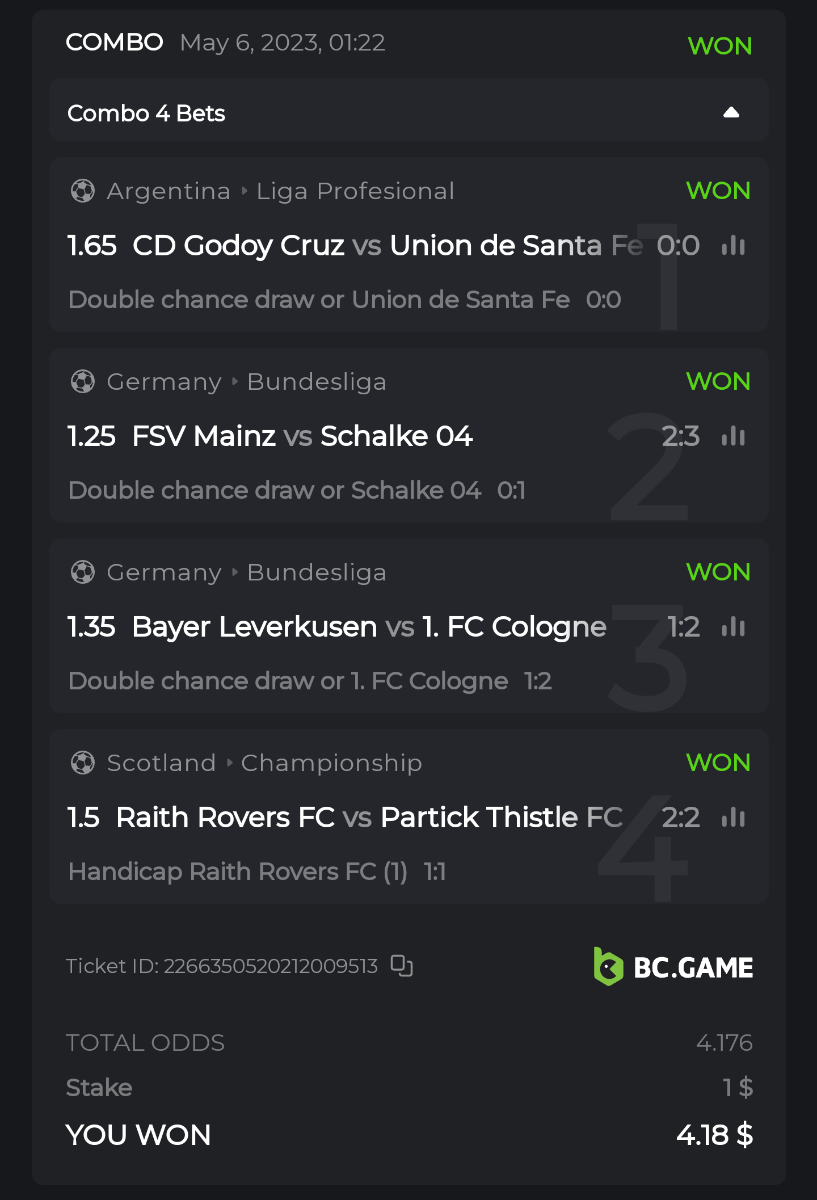The image size is (817, 1200).
Task: Open FSV Mainz vs Schalke 04 match
Action: coord(301,436)
